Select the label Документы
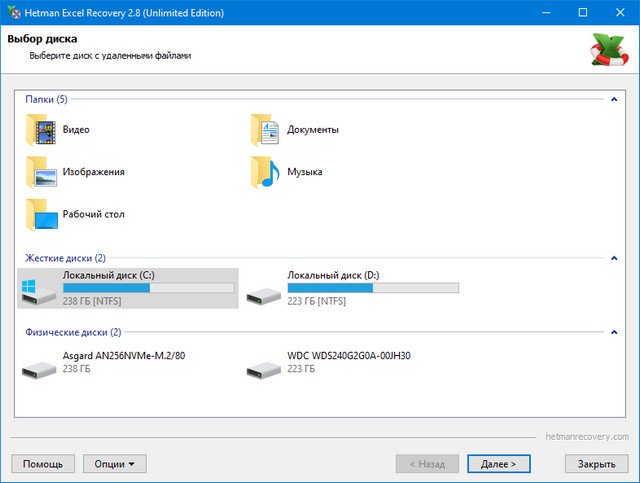Image resolution: width=640 pixels, height=483 pixels. pyautogui.click(x=313, y=130)
